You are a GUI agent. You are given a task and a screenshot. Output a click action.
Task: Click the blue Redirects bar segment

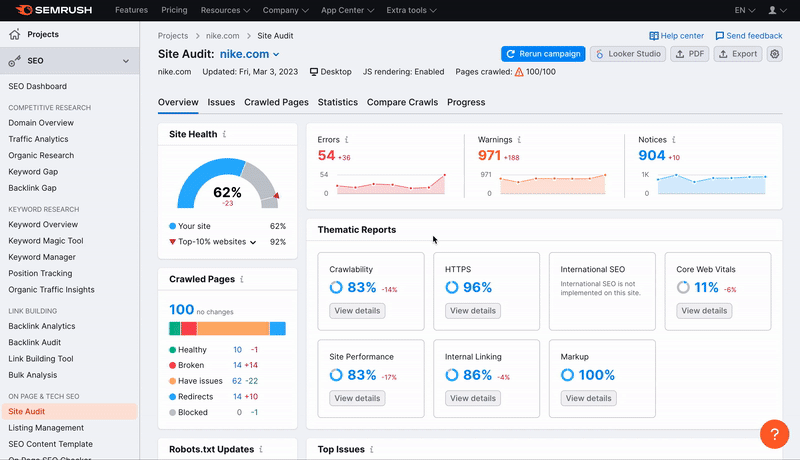278,328
